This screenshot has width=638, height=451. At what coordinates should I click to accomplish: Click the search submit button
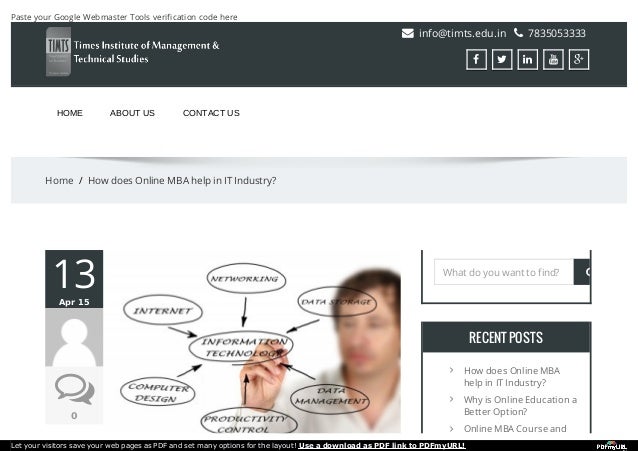(582, 272)
